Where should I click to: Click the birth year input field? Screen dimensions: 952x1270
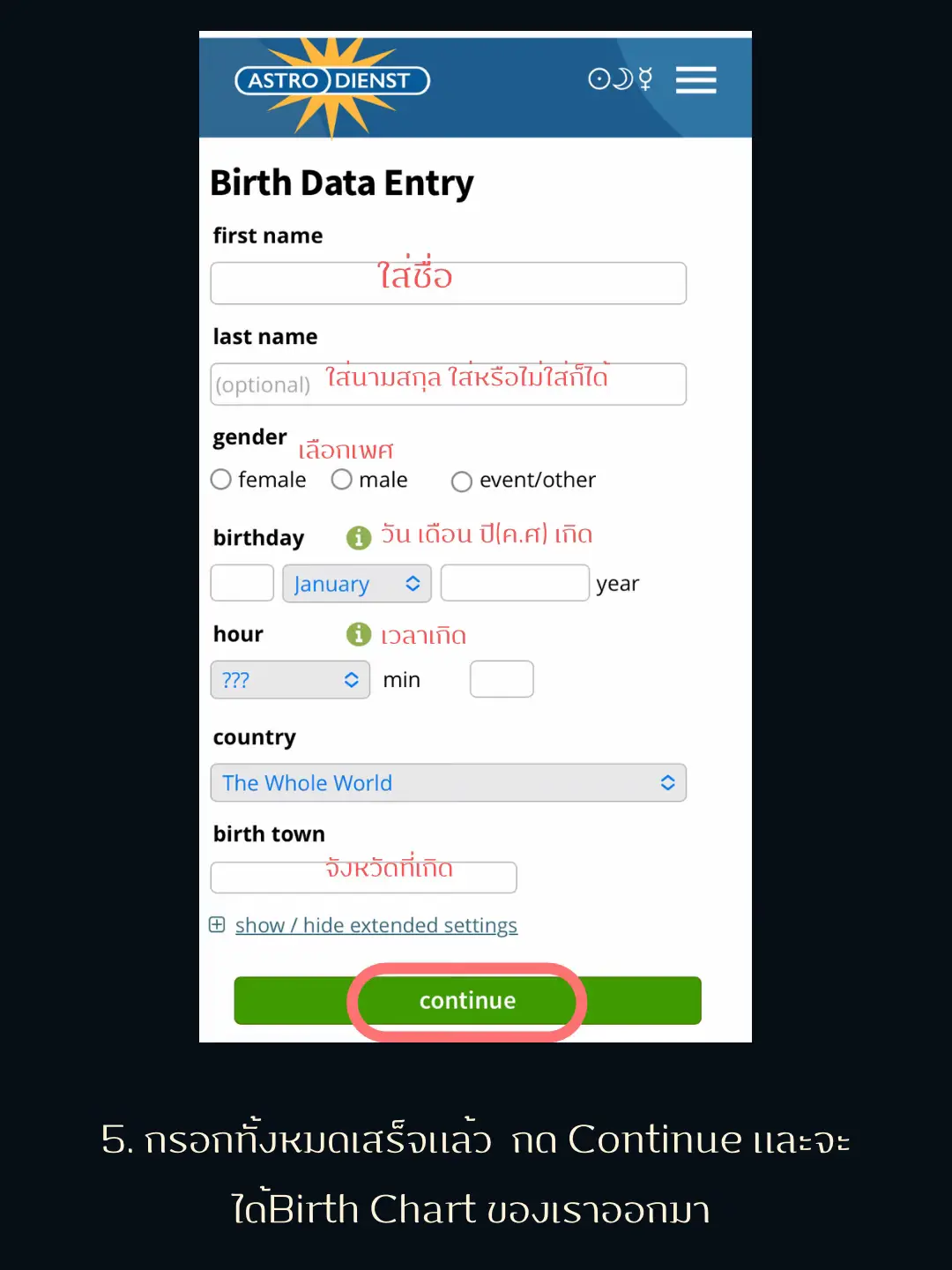point(515,584)
